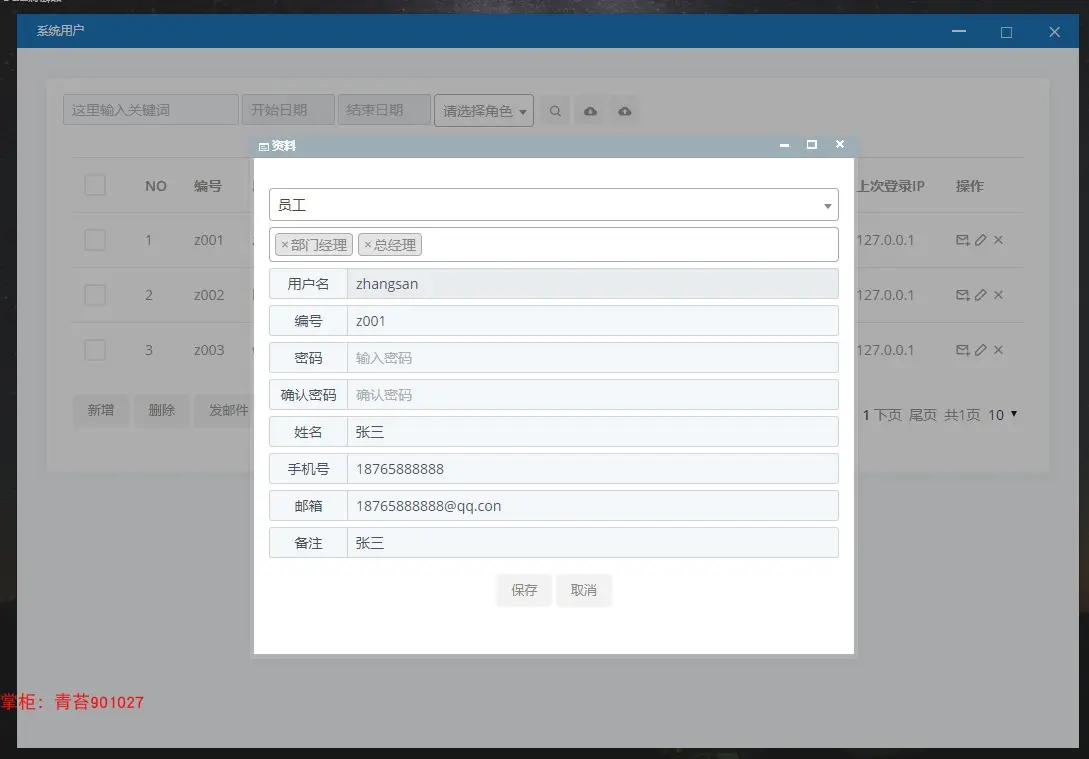This screenshot has height=759, width=1089.
Task: Open the 员工 type dropdown
Action: pos(554,205)
